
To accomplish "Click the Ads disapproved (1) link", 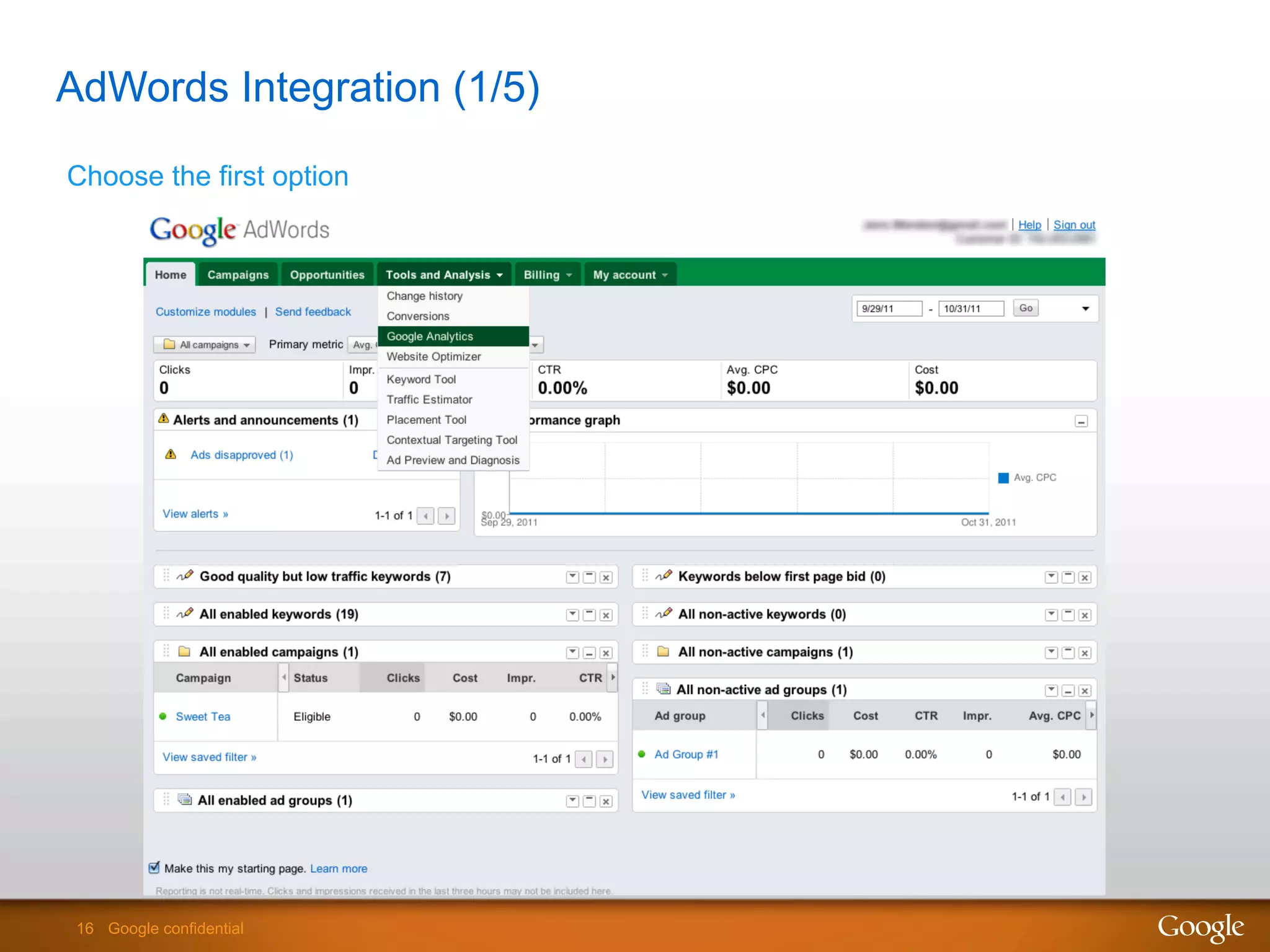I will click(x=242, y=455).
